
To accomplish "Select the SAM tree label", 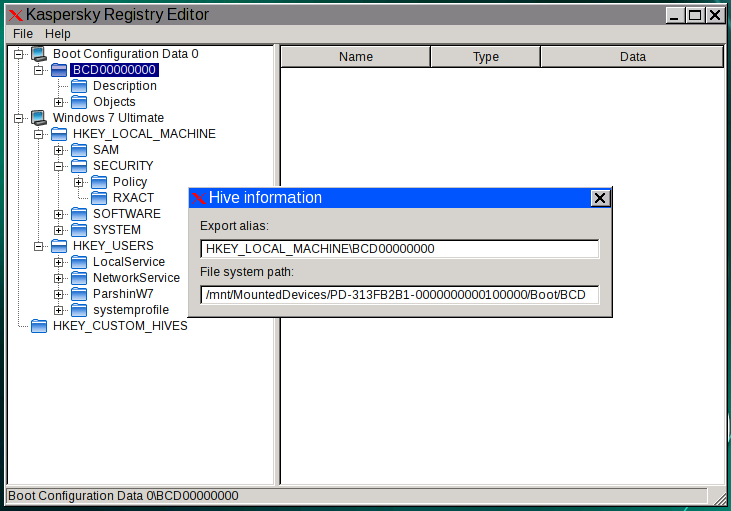I will click(106, 150).
